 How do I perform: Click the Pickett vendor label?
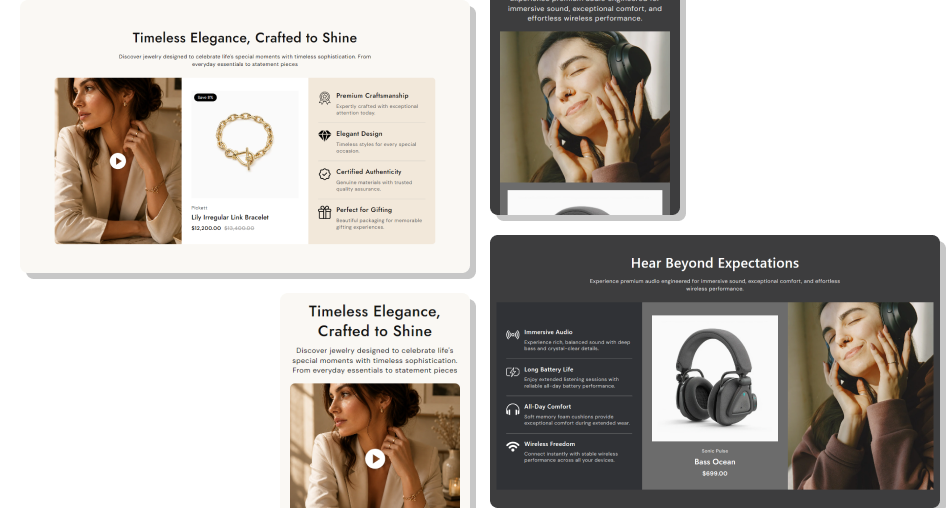[x=199, y=208]
